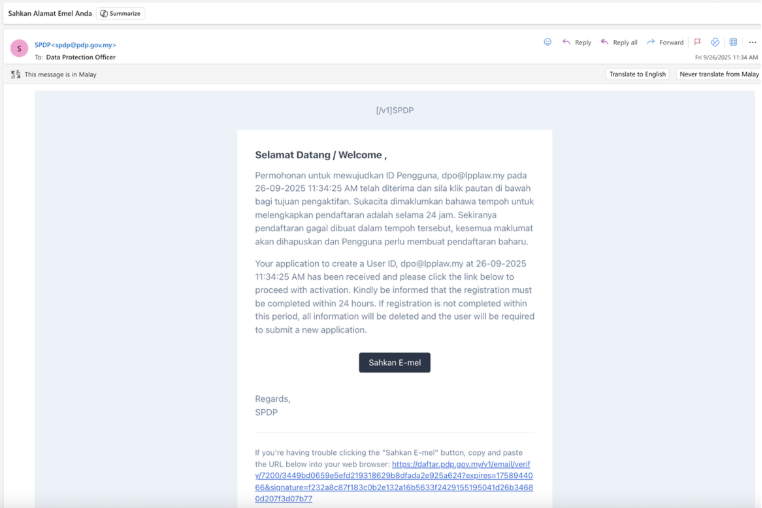762x508 pixels.
Task: Open the apps grid icon
Action: pos(733,42)
